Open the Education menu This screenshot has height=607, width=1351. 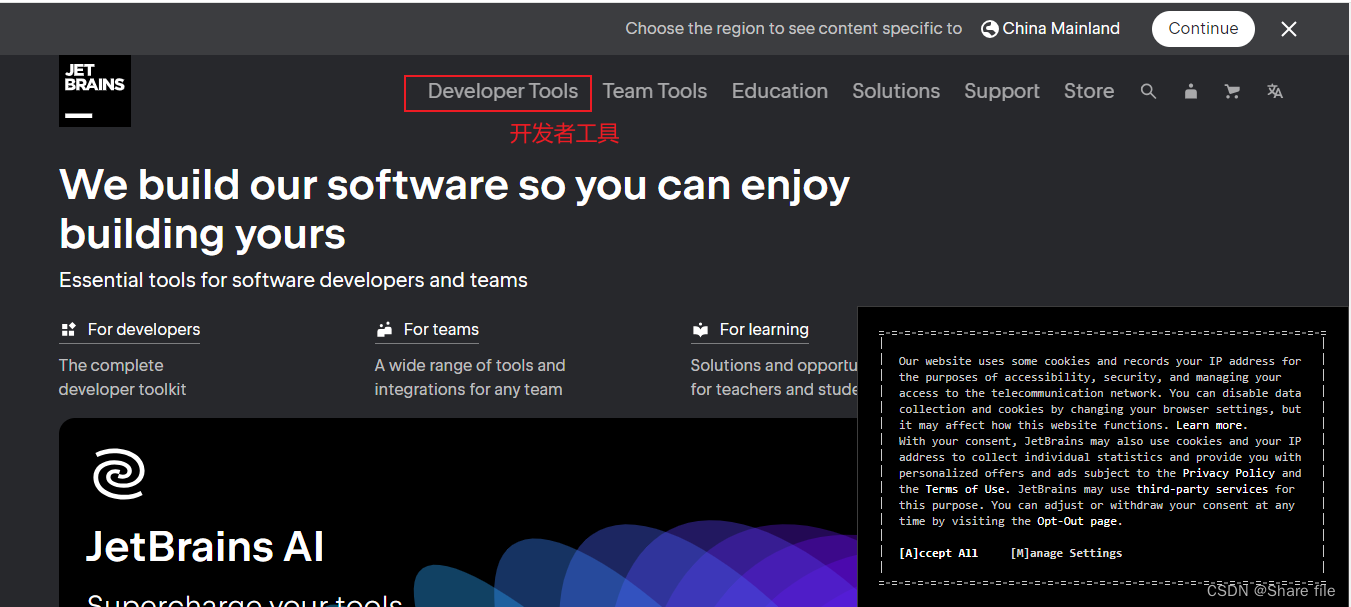point(780,91)
